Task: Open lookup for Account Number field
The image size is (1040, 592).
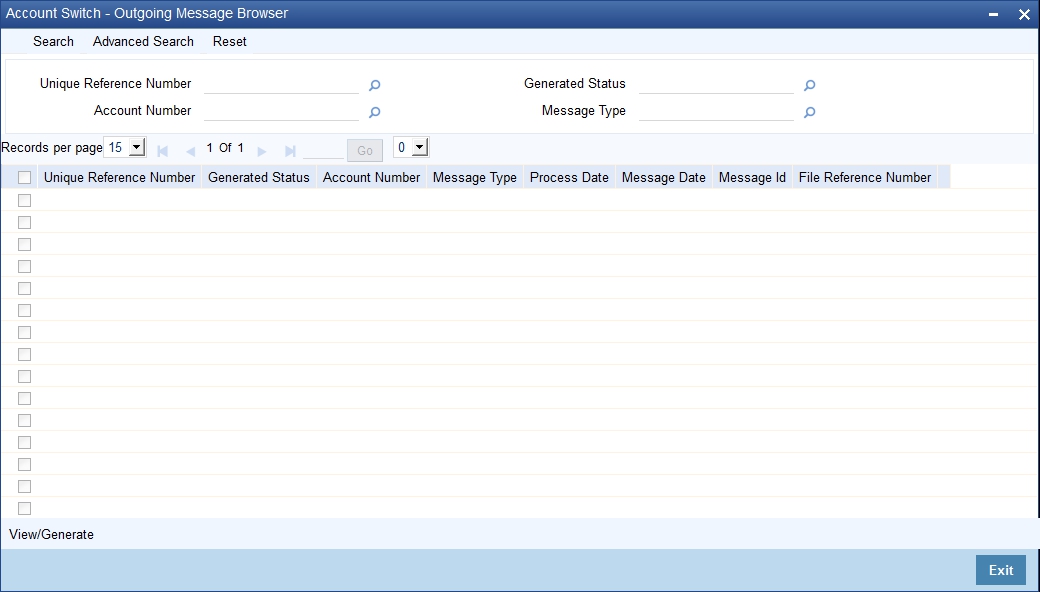Action: 375,112
